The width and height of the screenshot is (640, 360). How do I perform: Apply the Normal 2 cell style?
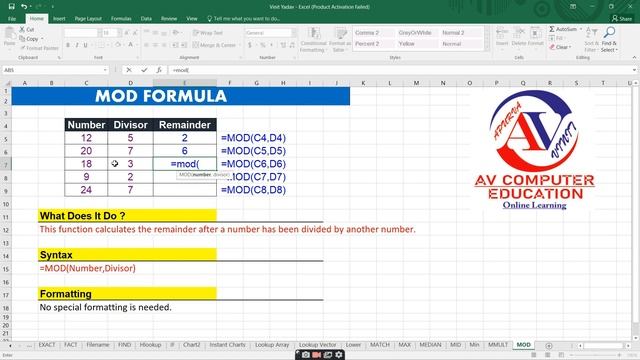(x=460, y=33)
